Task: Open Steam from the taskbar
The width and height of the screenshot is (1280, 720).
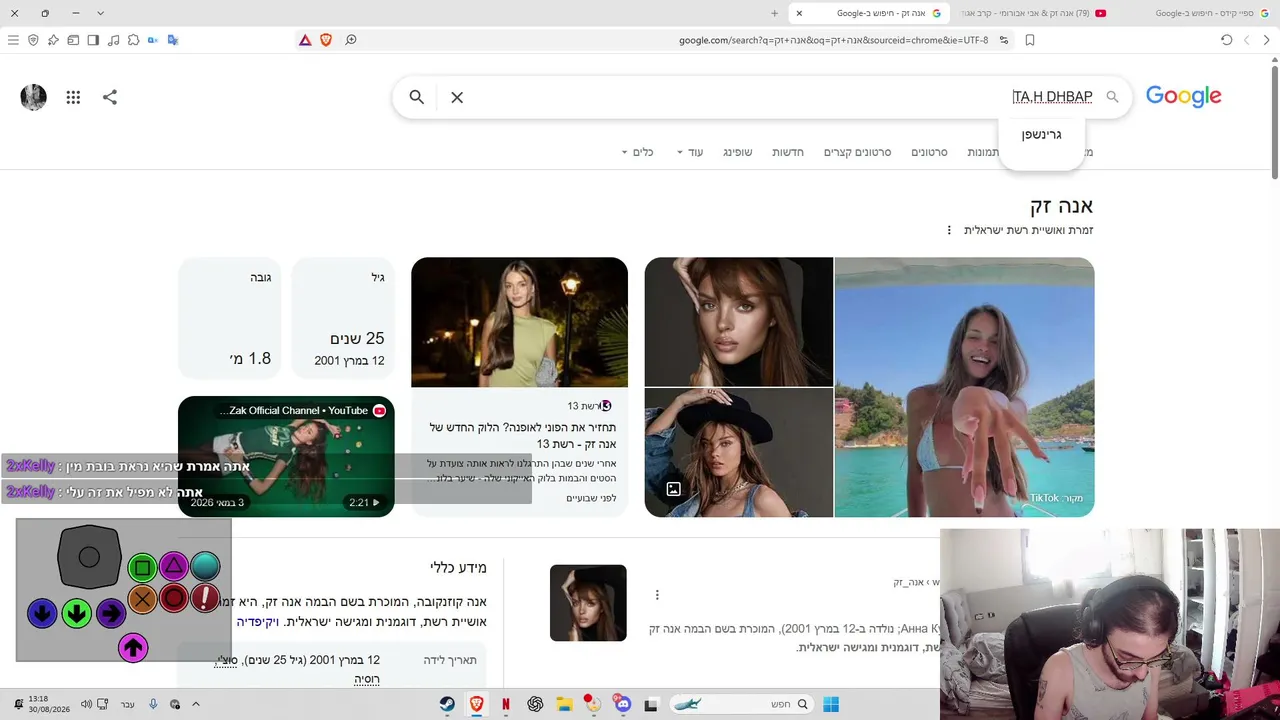Action: (x=447, y=704)
